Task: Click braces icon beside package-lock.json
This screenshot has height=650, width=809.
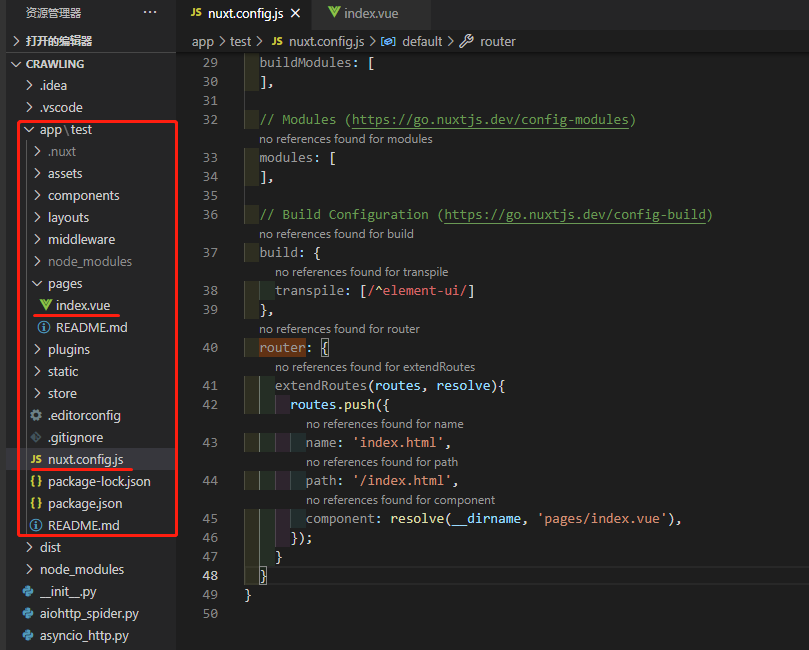Action: [x=36, y=481]
